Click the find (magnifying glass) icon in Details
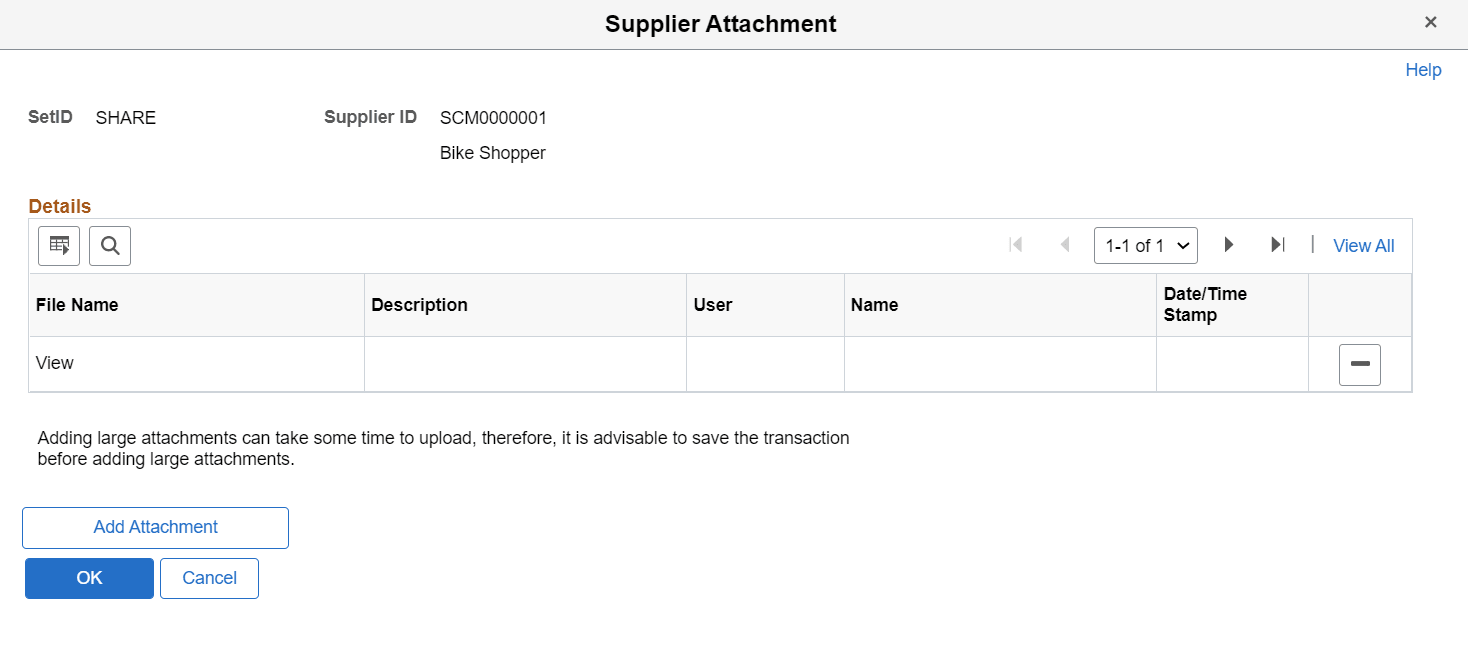The width and height of the screenshot is (1468, 654). [109, 245]
